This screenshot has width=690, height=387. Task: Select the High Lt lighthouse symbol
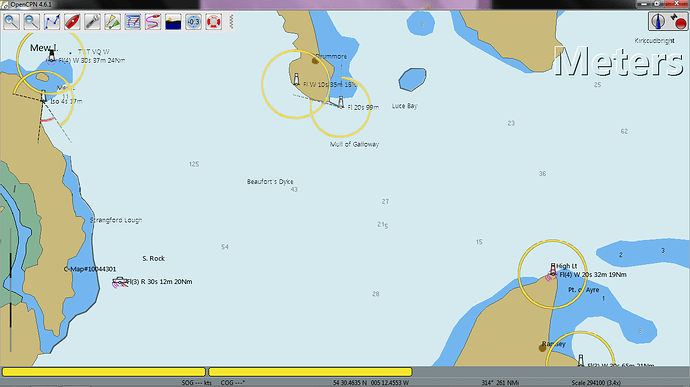(x=553, y=269)
